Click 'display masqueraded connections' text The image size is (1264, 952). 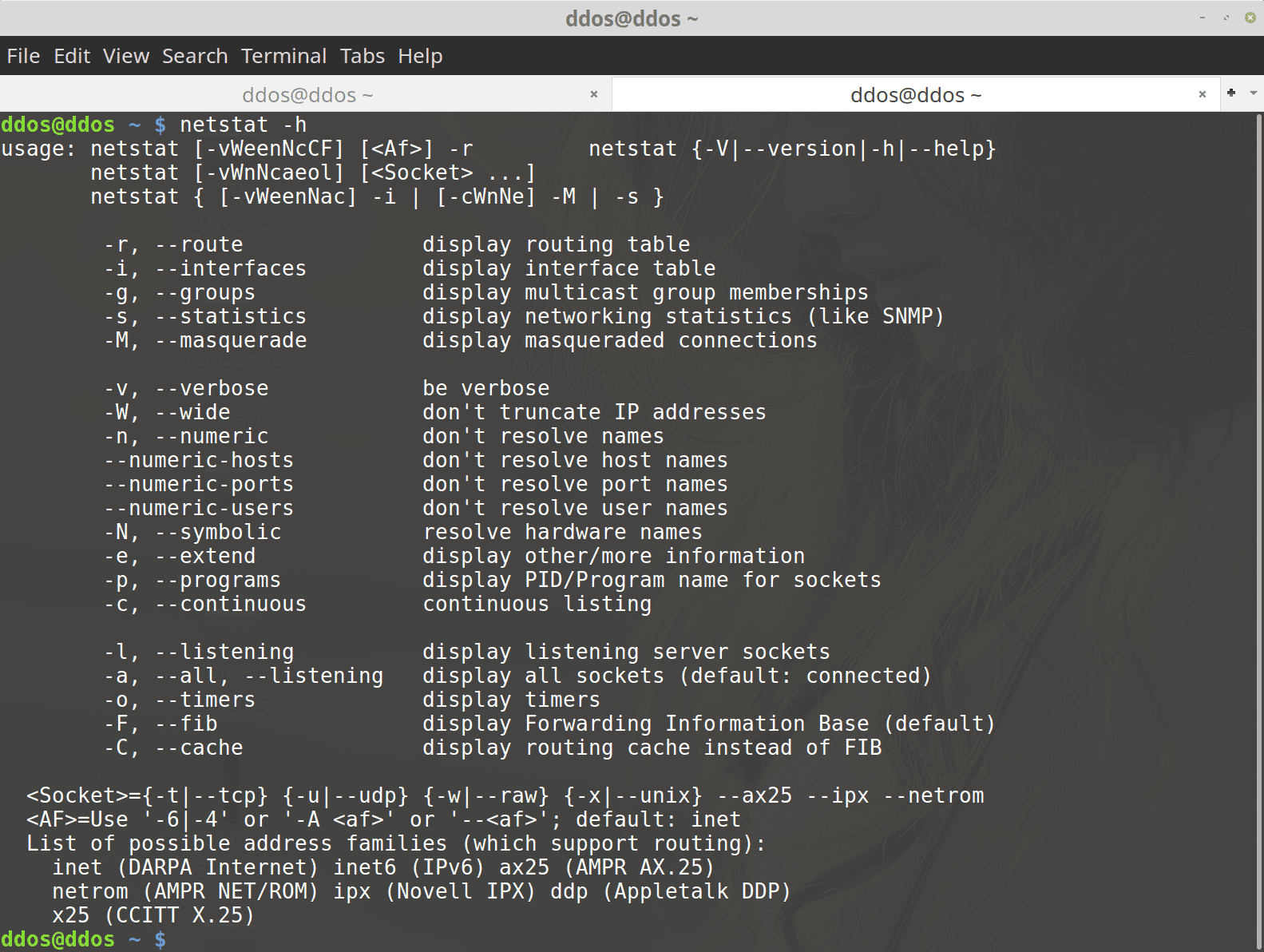620,340
